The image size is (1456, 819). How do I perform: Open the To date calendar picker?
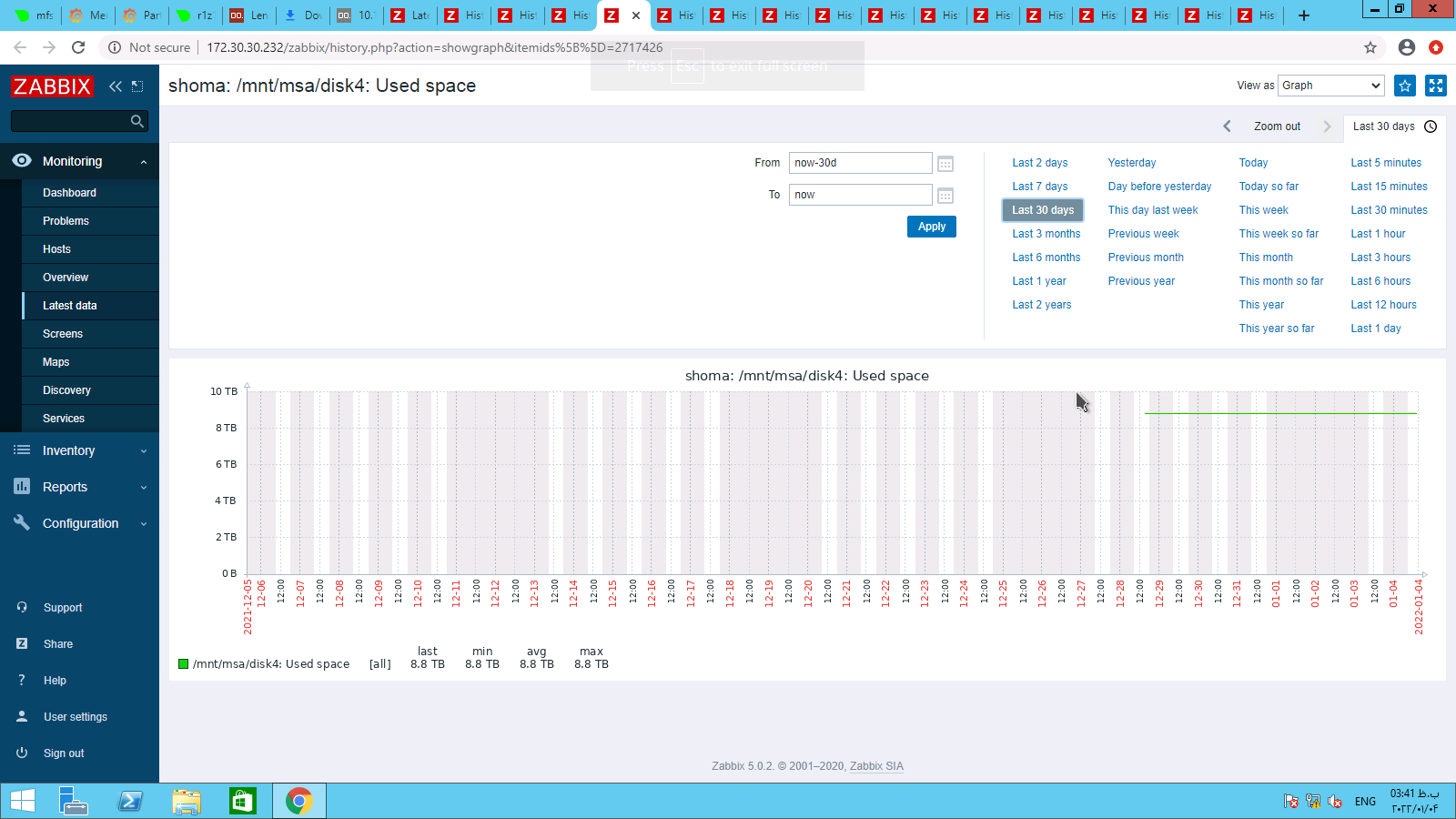tap(945, 196)
